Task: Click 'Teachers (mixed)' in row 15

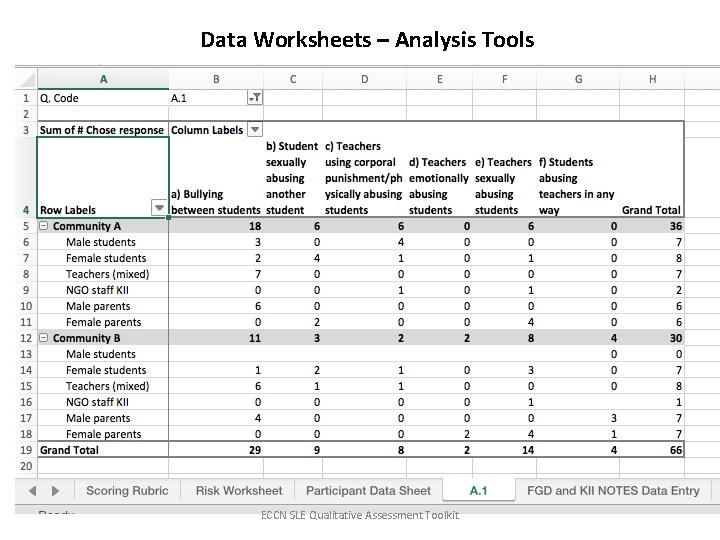Action: click(107, 387)
